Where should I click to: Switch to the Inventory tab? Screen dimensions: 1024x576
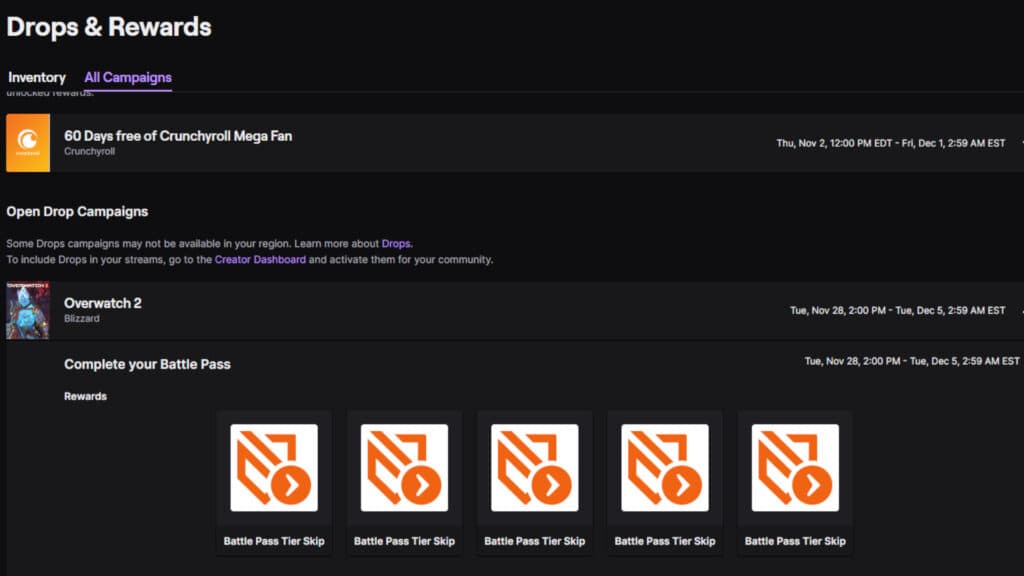[x=37, y=76]
